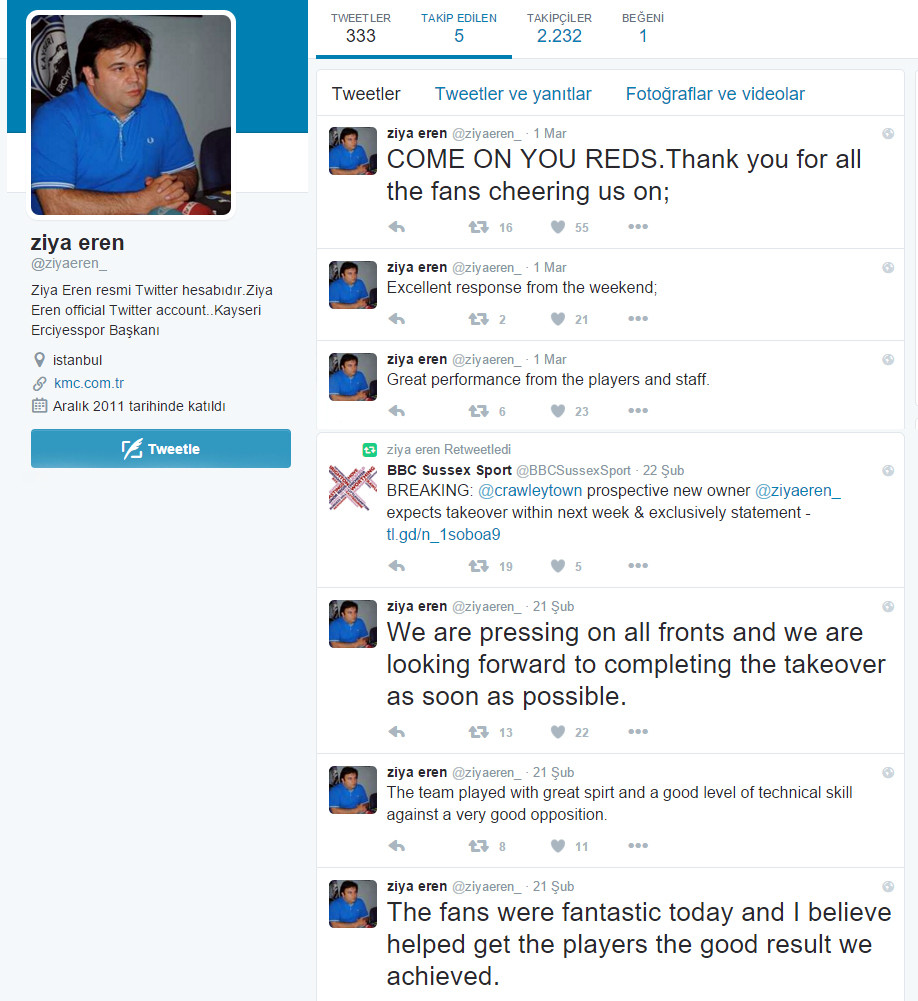The image size is (918, 1001).
Task: Click BBC Sussex Sport avatar image
Action: pos(352,488)
